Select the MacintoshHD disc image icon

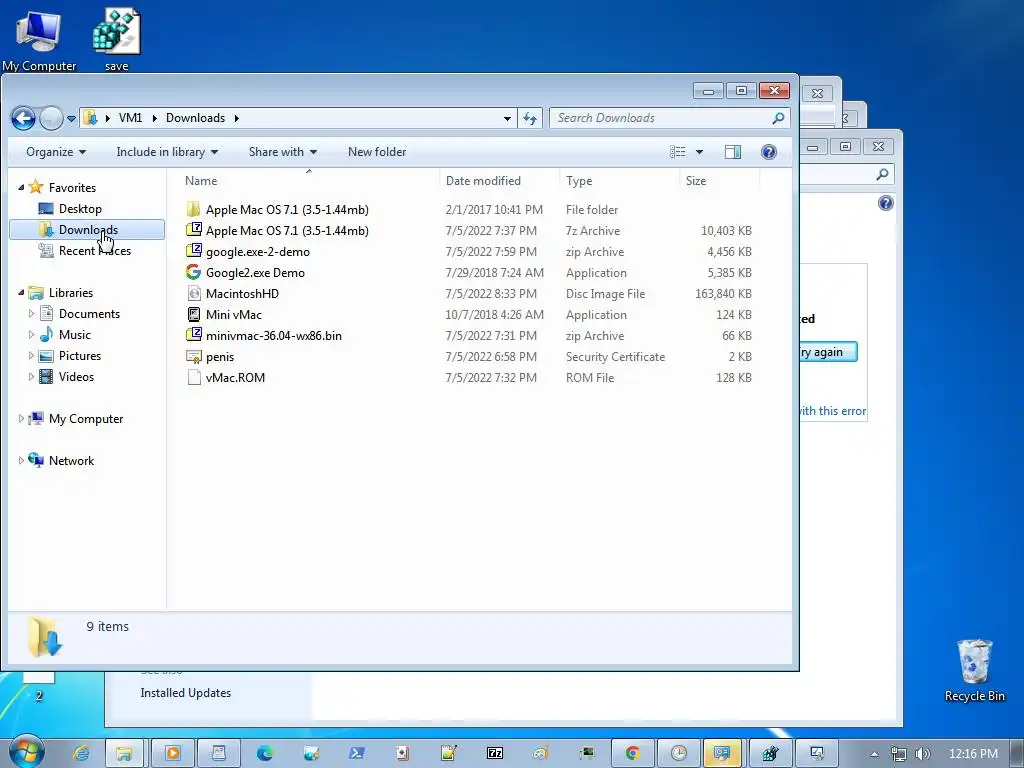pyautogui.click(x=193, y=293)
